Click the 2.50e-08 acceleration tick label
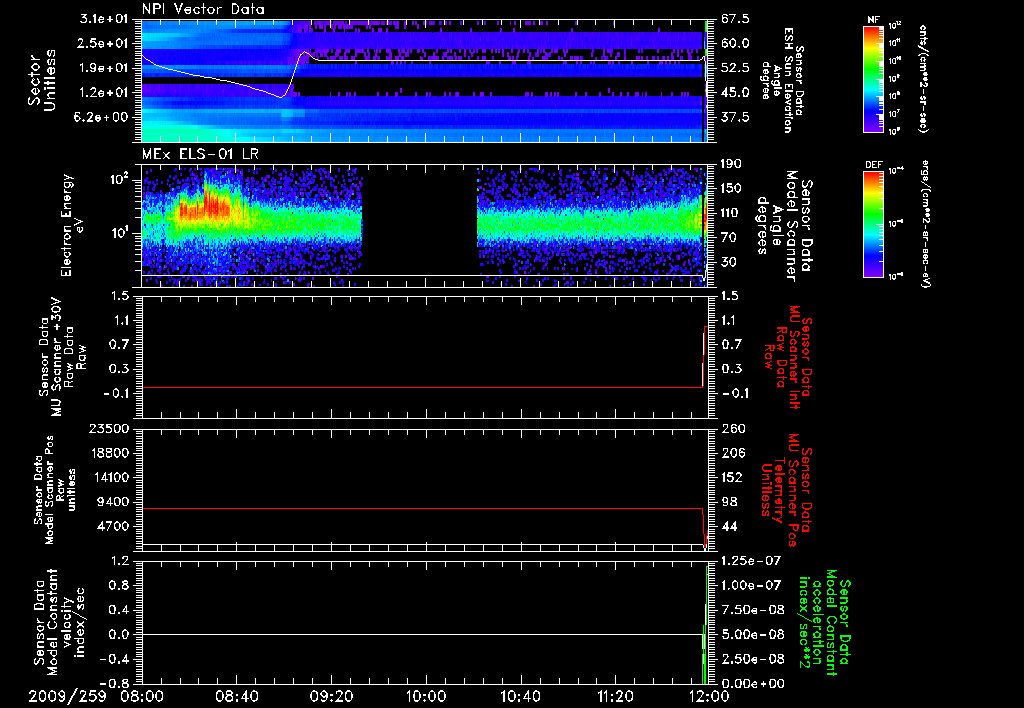Viewport: 1024px width, 708px height. click(752, 659)
